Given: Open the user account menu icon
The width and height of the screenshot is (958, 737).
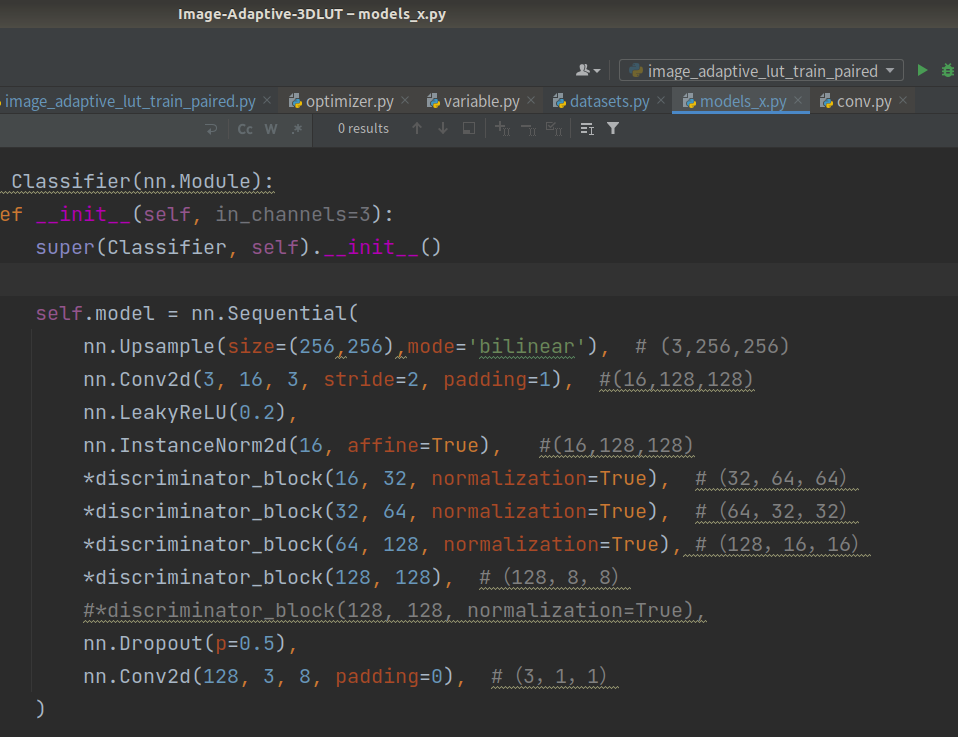Looking at the screenshot, I should pos(588,71).
